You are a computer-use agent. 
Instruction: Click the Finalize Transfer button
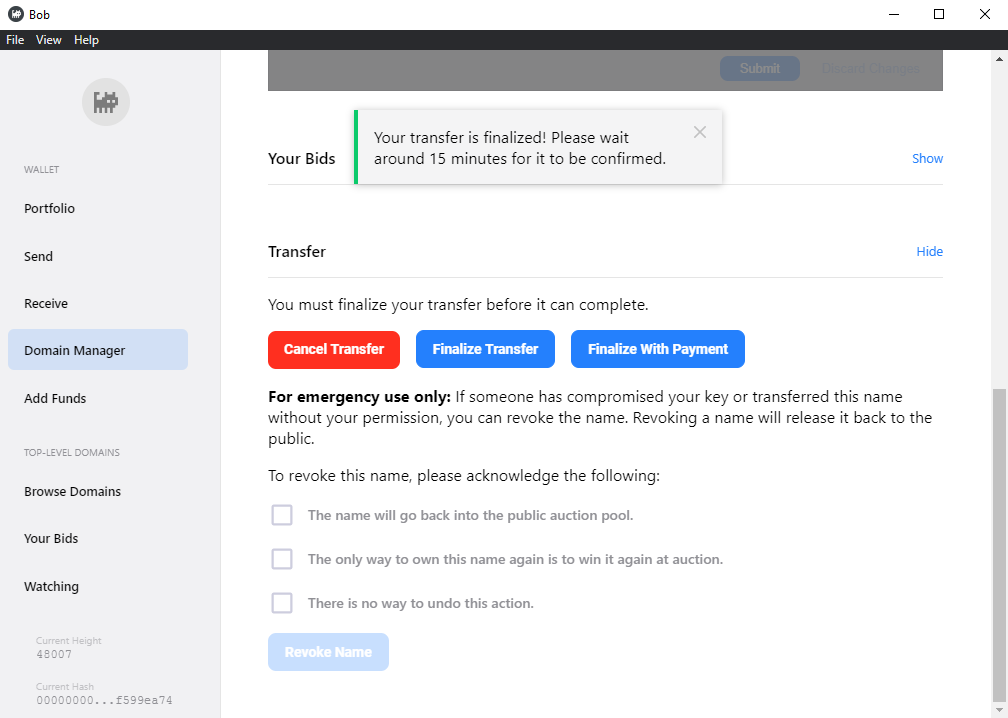coord(485,349)
